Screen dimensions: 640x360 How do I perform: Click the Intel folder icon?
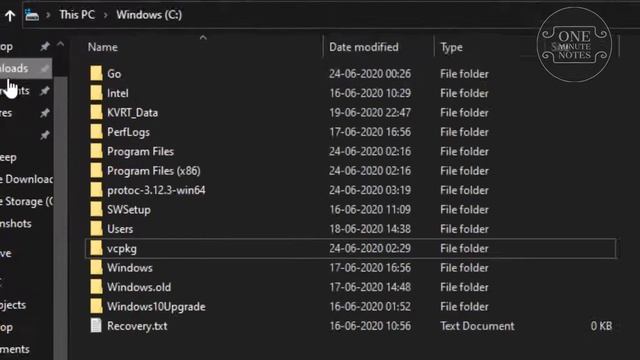96,93
